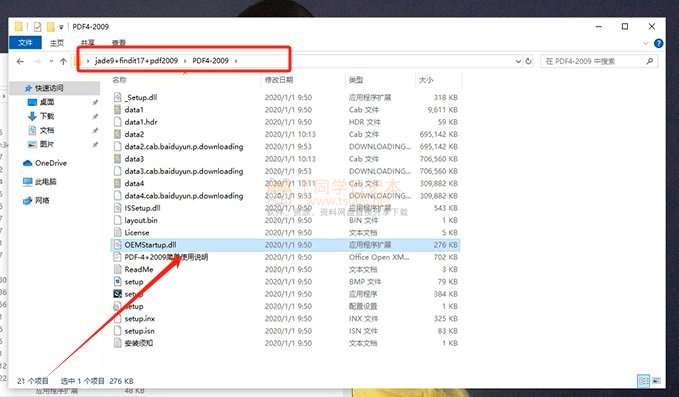
Task: Switch to the 主页 ribbon tab
Action: pyautogui.click(x=57, y=42)
